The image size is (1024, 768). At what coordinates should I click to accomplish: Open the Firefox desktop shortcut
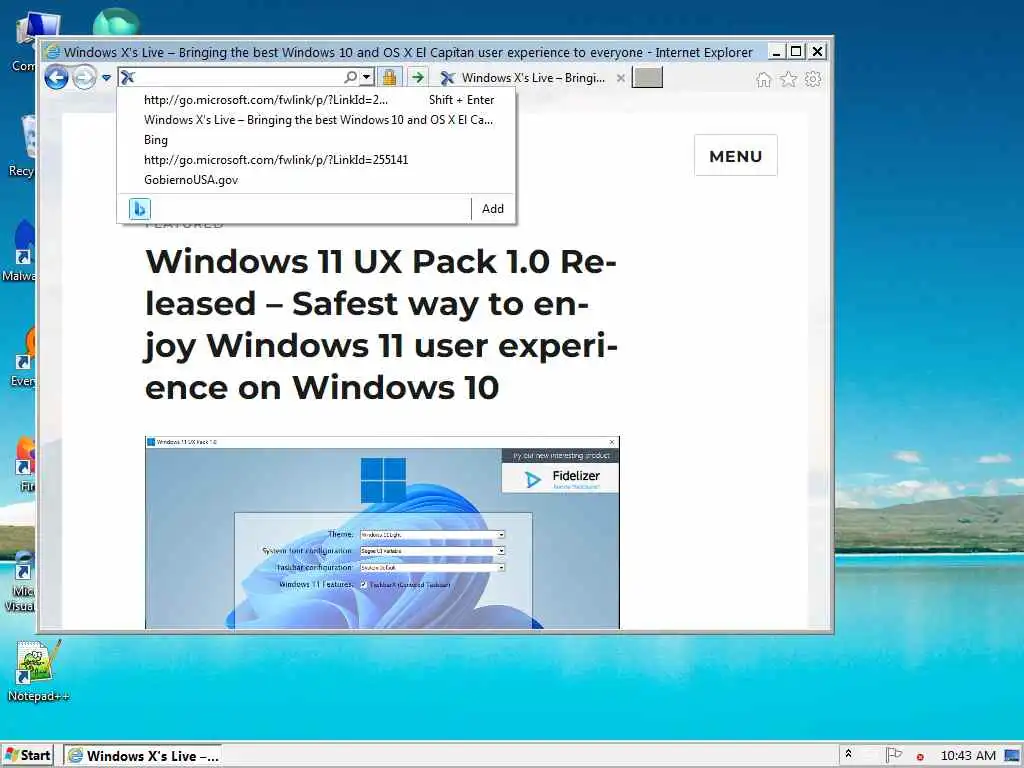26,462
